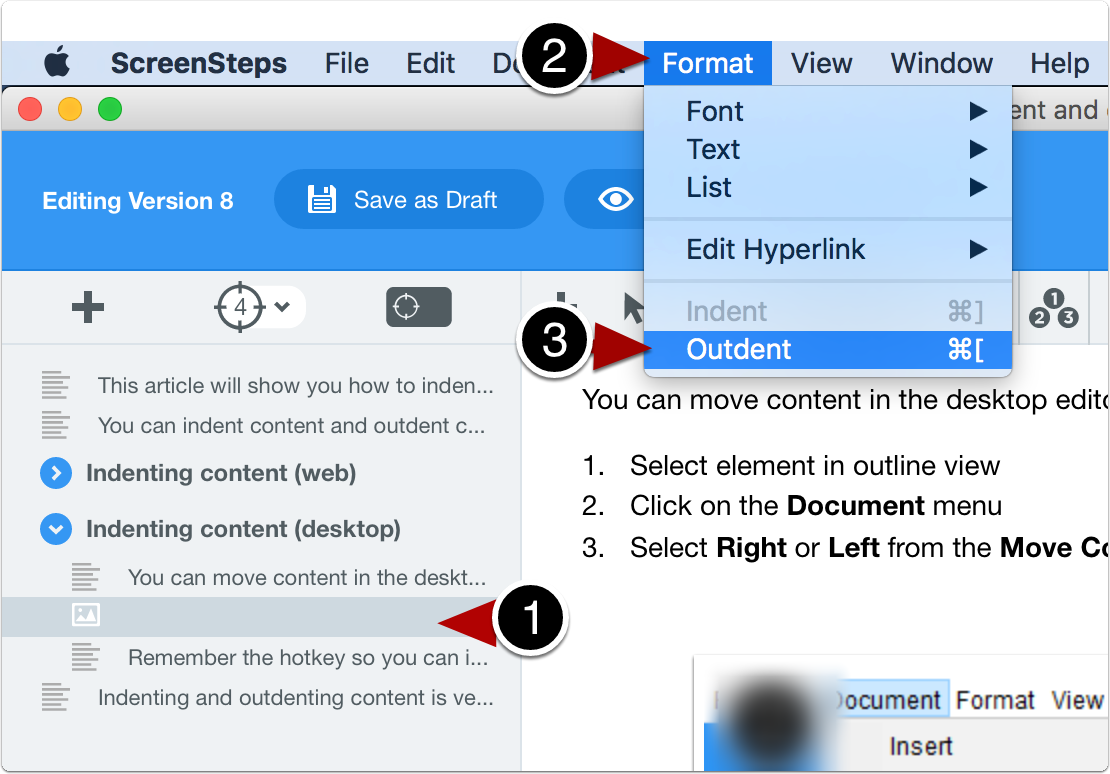
Task: Select the image element in outline
Action: coord(261,616)
